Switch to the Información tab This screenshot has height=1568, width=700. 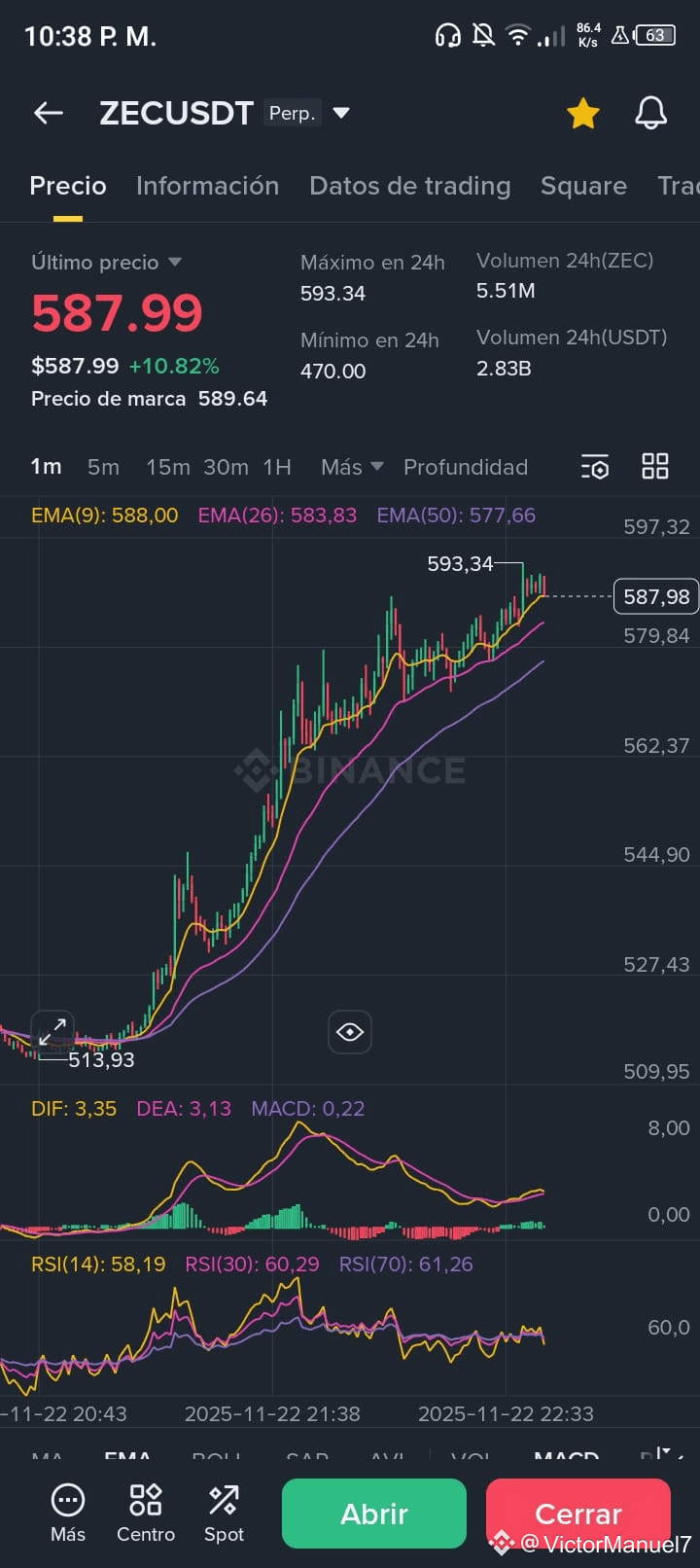(x=207, y=186)
